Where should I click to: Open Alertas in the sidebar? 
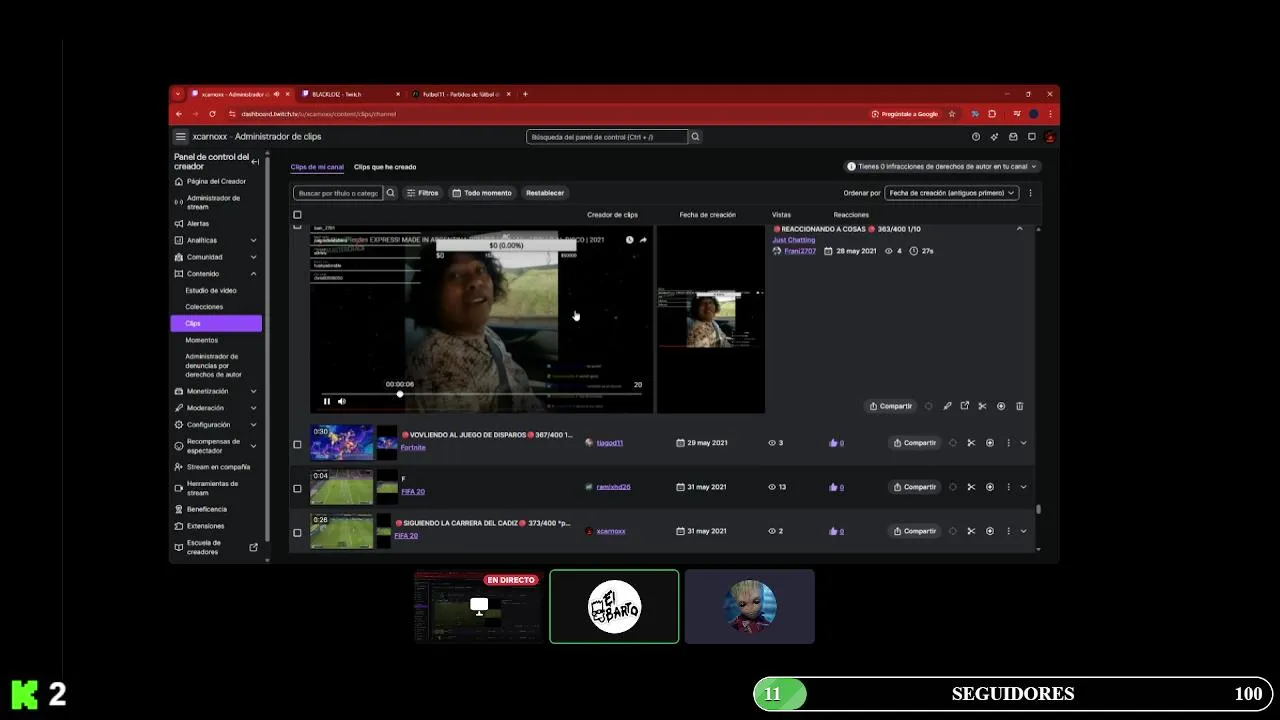pos(198,224)
